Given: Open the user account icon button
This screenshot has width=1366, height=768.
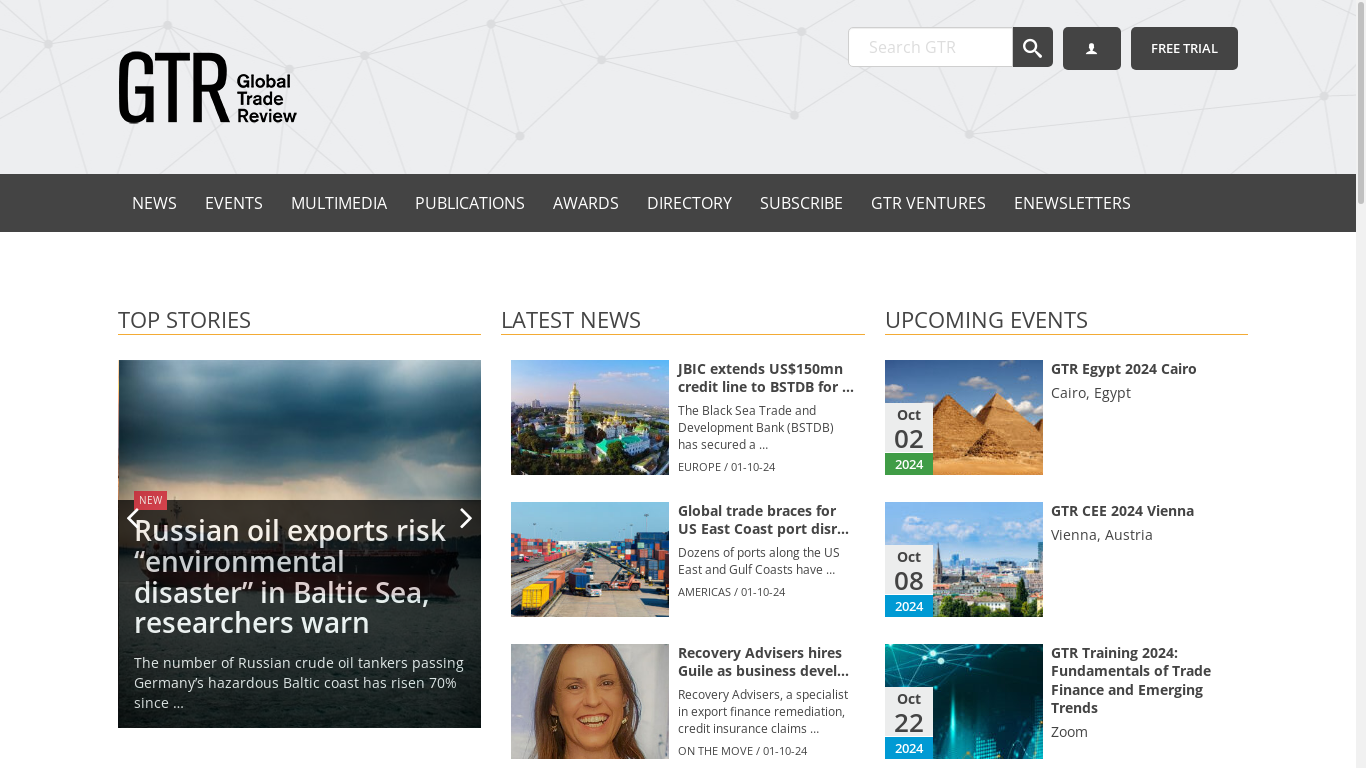Looking at the screenshot, I should pyautogui.click(x=1091, y=48).
